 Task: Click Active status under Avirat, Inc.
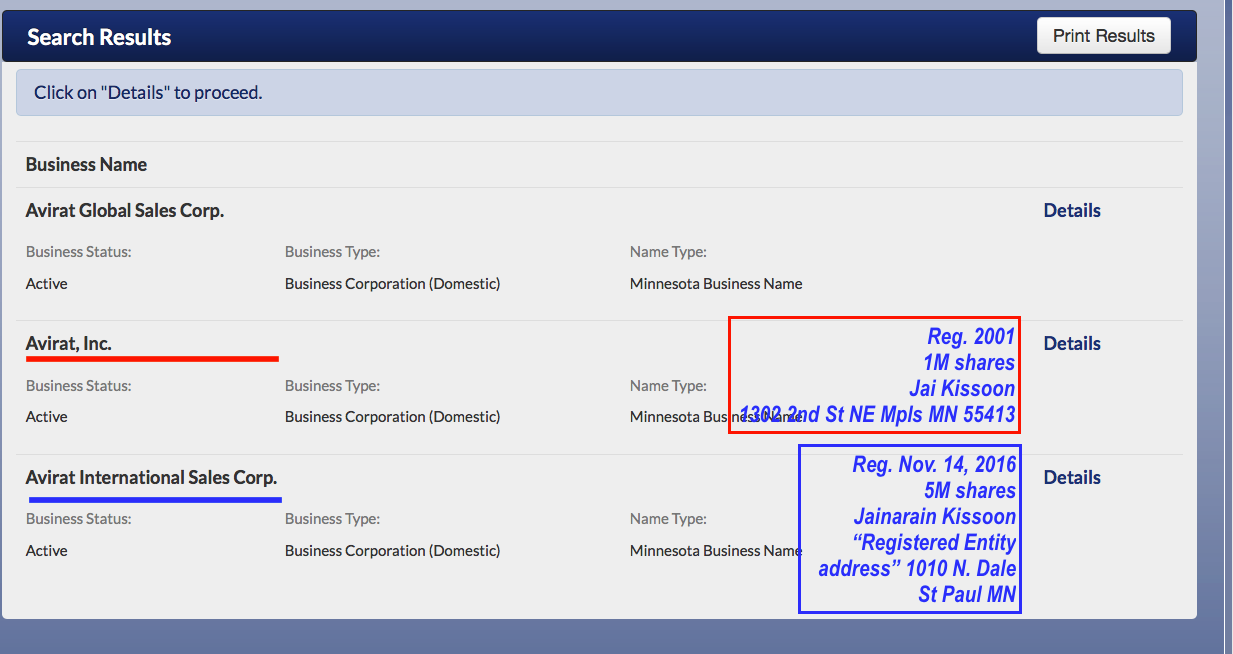tap(47, 417)
